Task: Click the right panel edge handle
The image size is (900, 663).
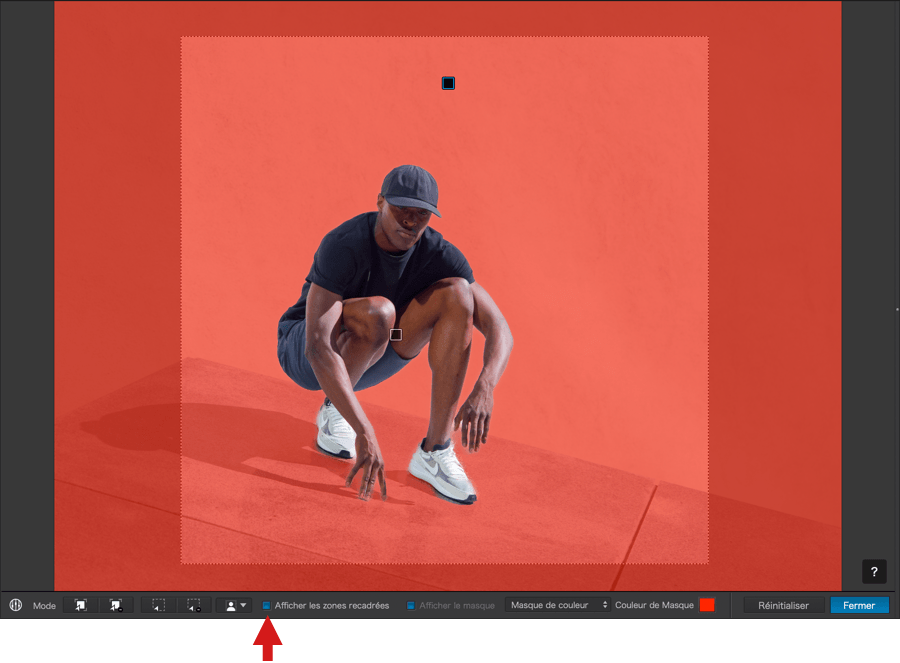Action: click(x=896, y=310)
